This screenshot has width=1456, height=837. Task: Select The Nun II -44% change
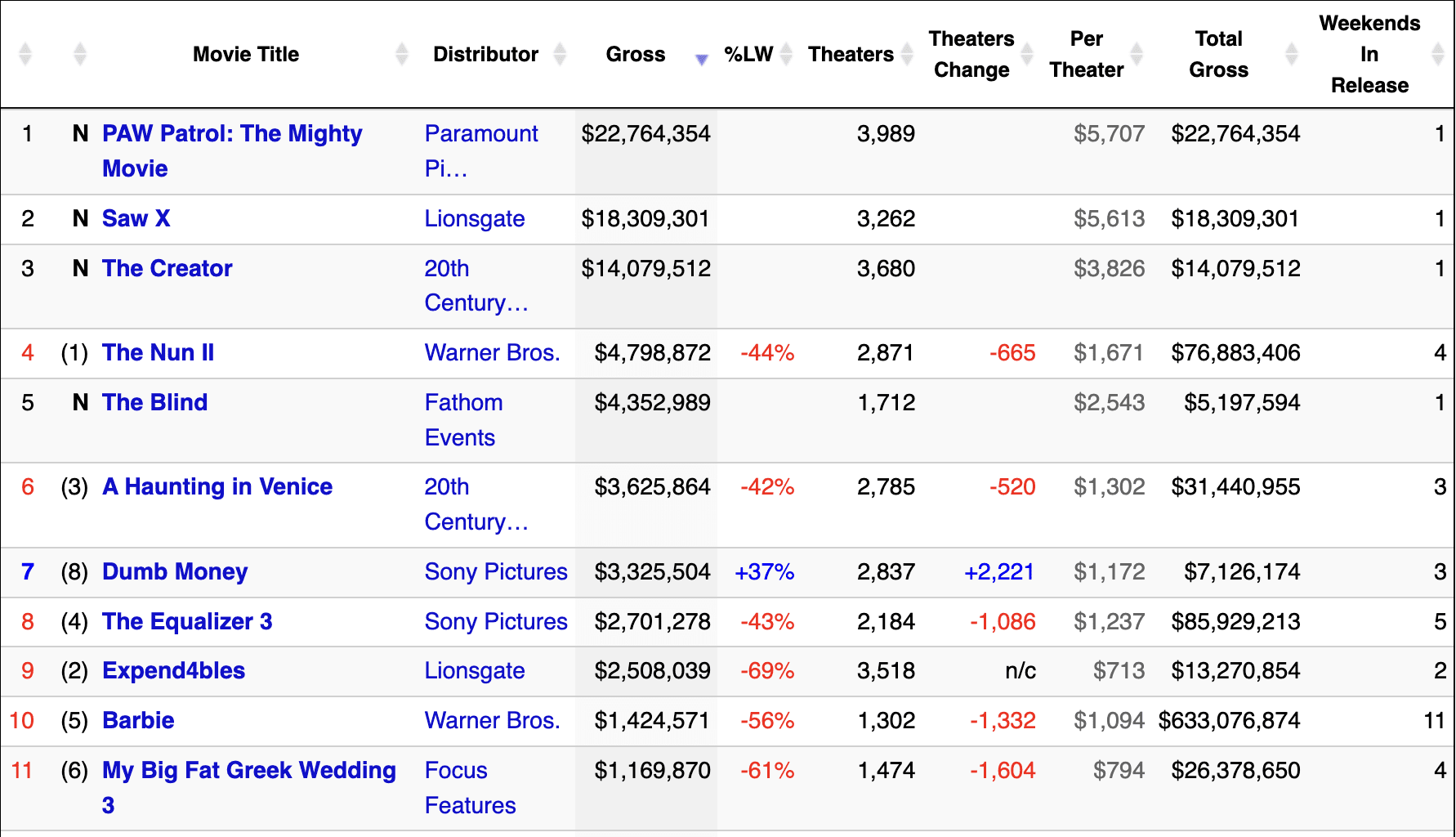tap(767, 352)
